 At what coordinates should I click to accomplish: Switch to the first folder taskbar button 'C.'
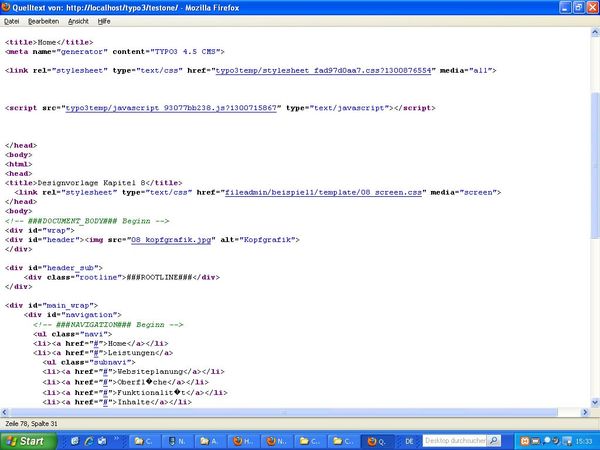pos(144,441)
